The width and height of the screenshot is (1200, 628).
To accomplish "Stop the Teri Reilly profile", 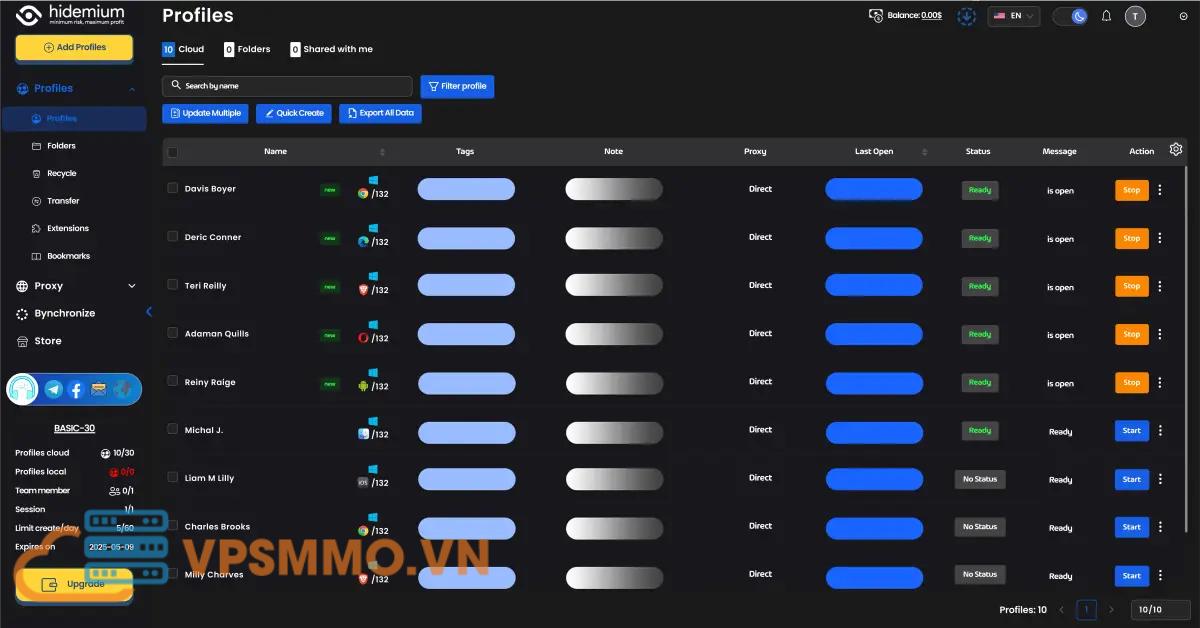I will click(x=1131, y=286).
